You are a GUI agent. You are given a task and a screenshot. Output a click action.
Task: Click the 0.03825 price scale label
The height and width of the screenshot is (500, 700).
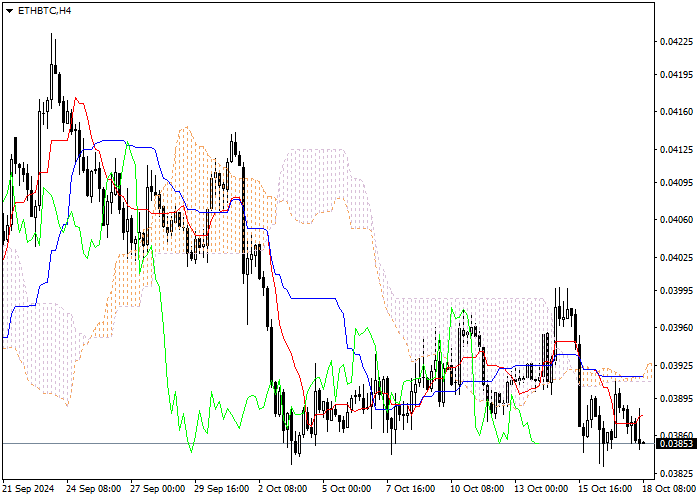[677, 473]
